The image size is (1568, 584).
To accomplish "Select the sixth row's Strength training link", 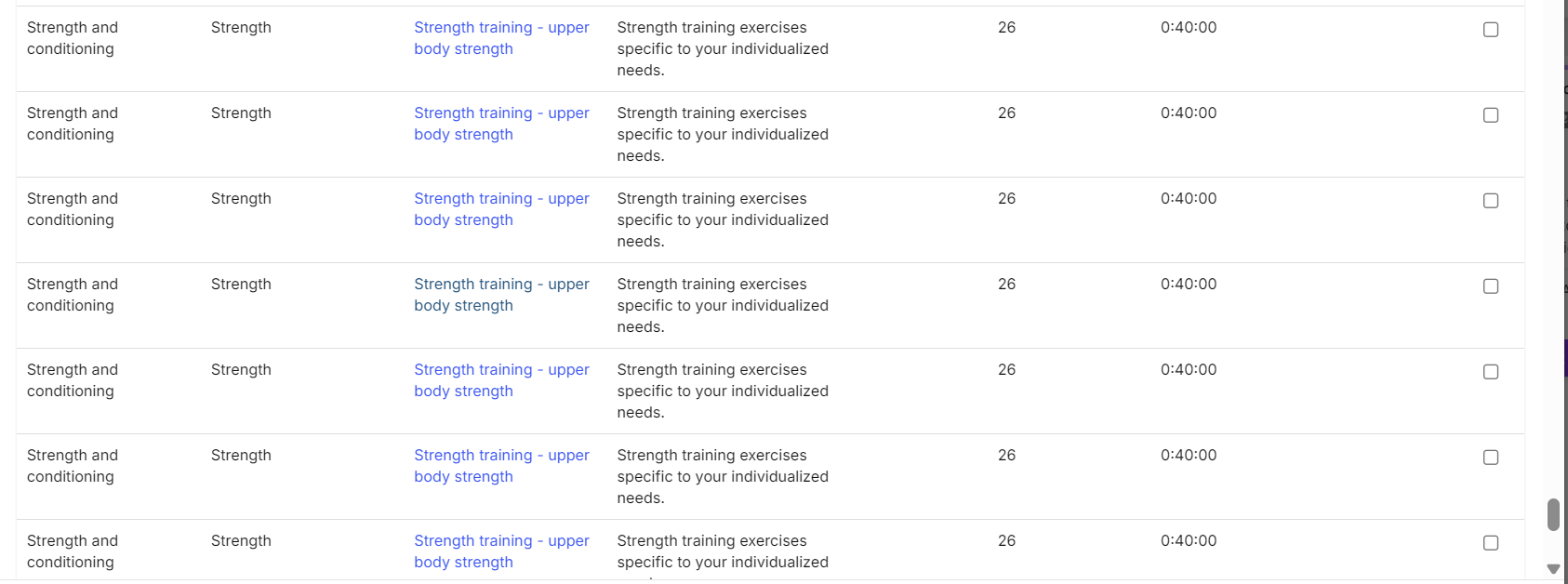I will pos(501,466).
